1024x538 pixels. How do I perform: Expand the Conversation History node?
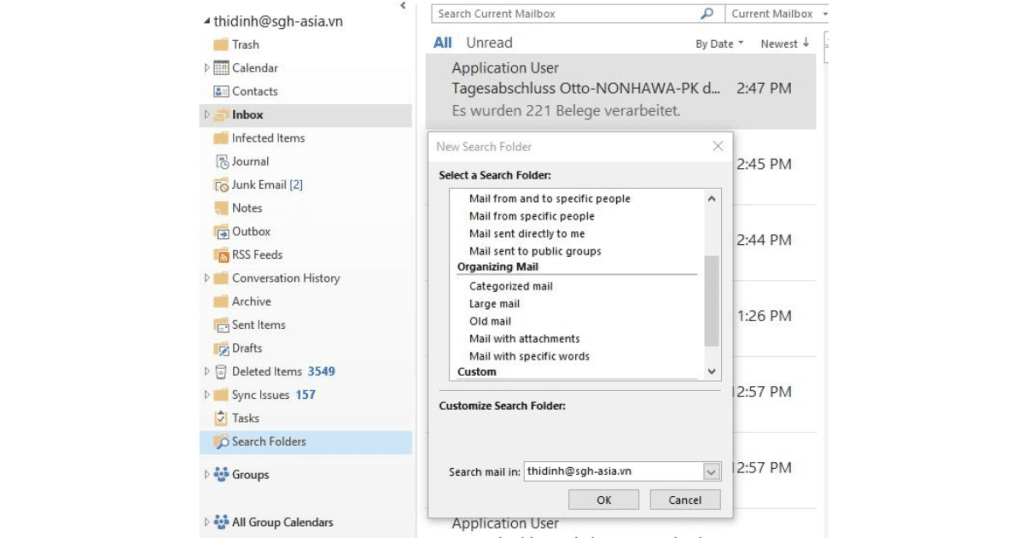[206, 278]
